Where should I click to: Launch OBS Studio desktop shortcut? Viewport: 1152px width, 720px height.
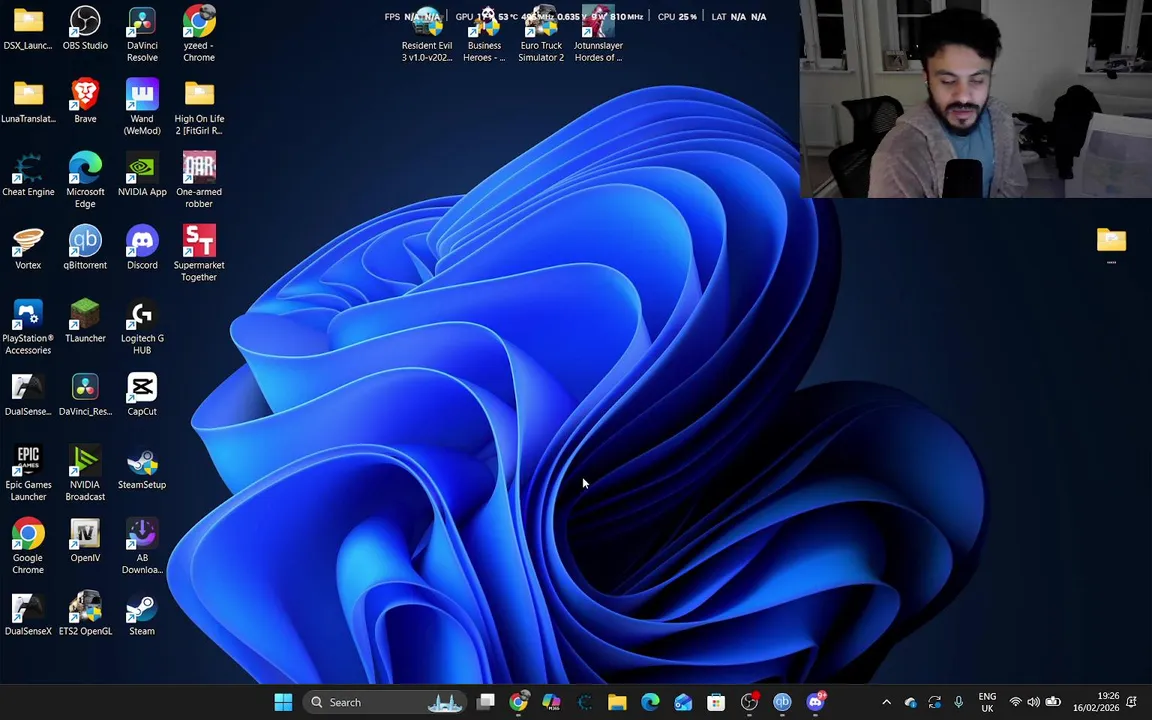tap(85, 28)
